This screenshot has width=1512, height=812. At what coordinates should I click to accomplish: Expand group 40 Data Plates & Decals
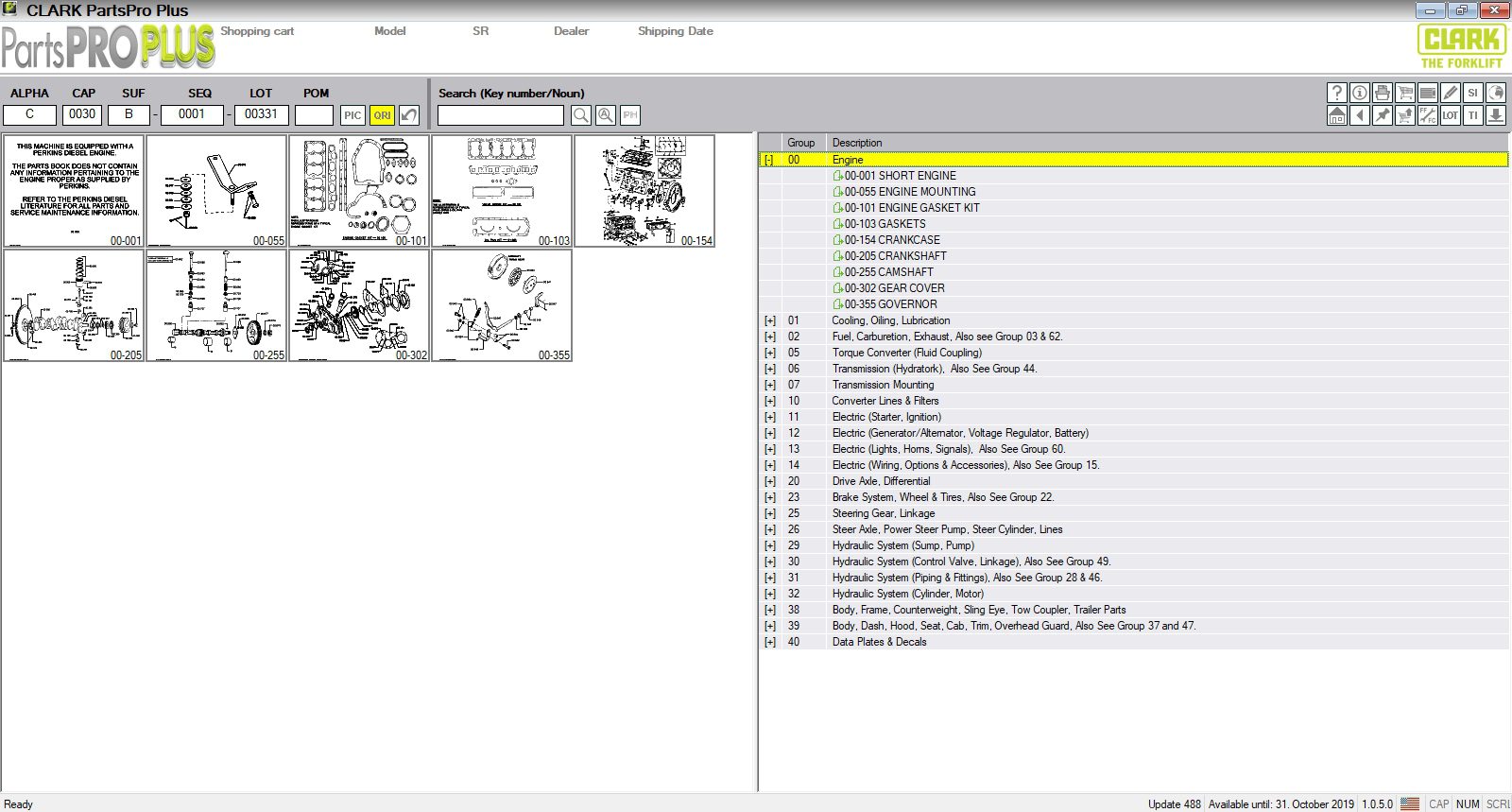tap(769, 642)
